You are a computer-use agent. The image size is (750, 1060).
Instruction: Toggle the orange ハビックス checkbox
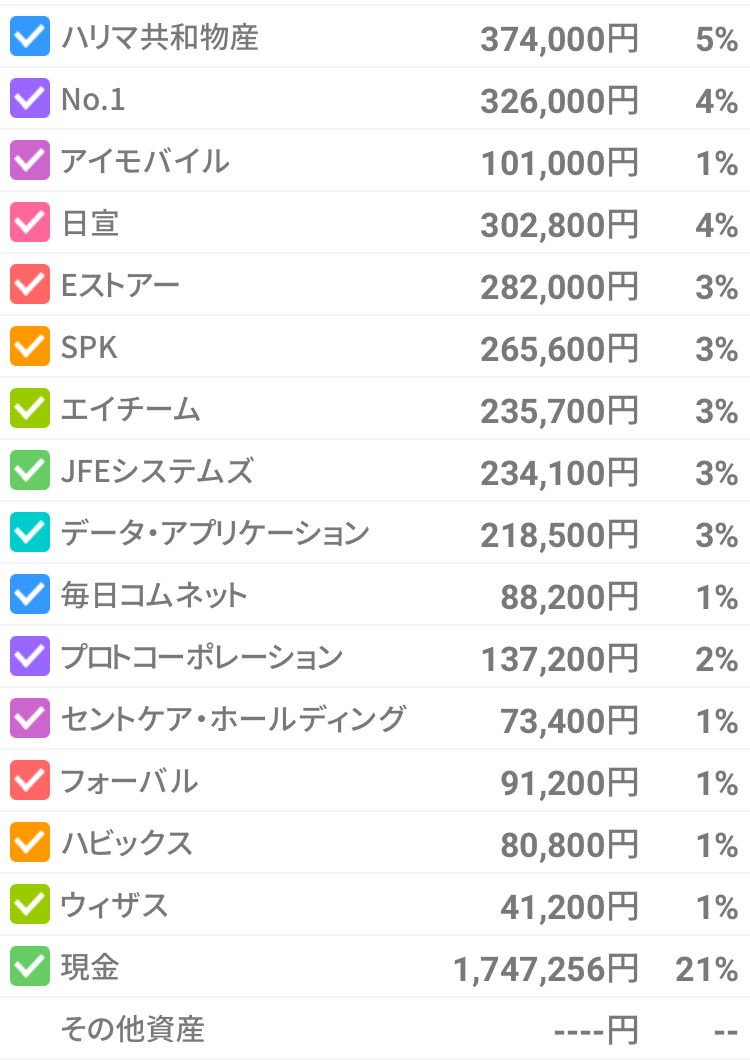pyautogui.click(x=29, y=843)
